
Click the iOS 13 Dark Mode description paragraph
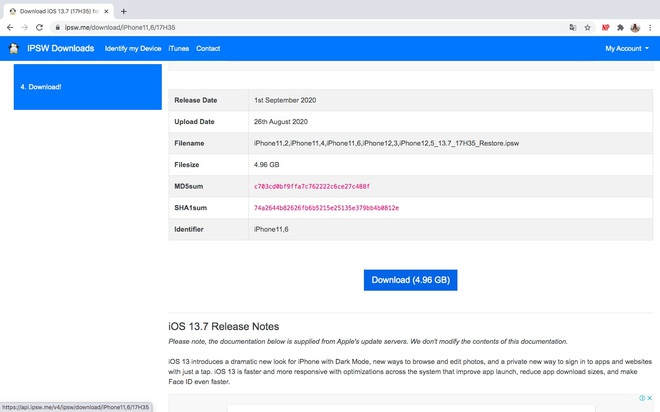click(x=410, y=372)
